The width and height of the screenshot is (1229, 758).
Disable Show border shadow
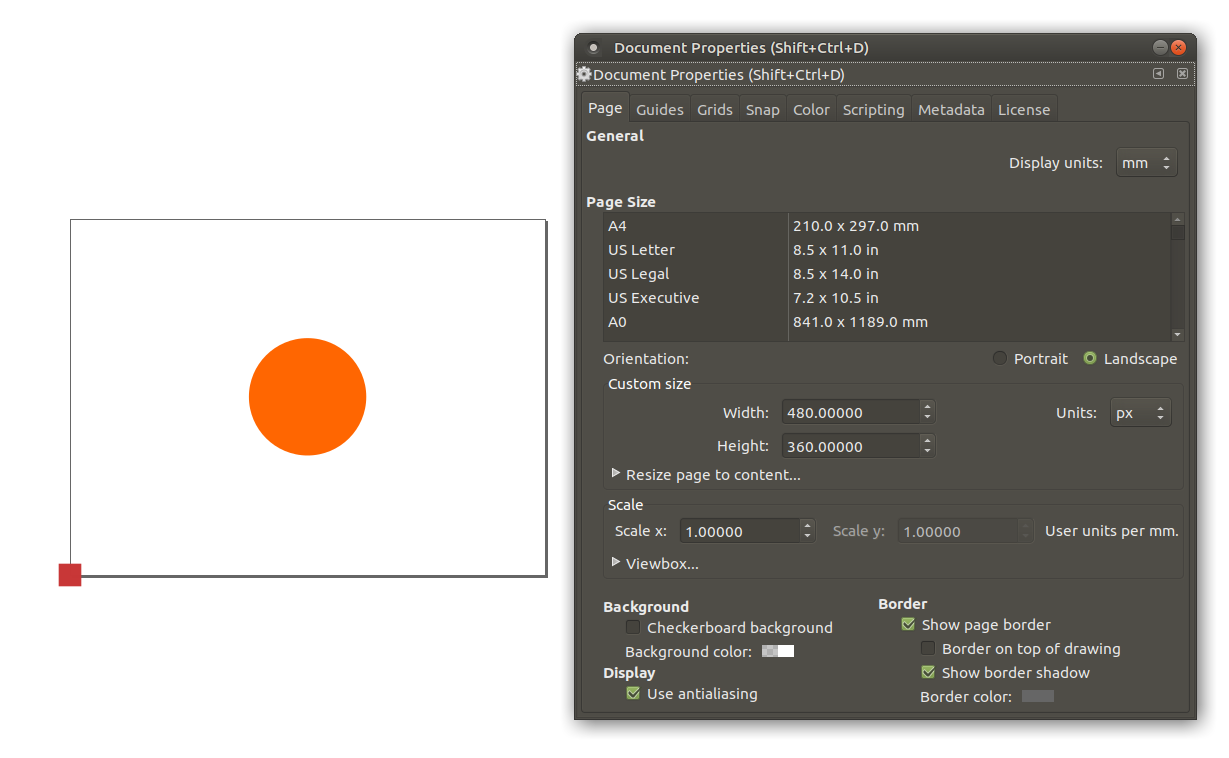coord(927,672)
